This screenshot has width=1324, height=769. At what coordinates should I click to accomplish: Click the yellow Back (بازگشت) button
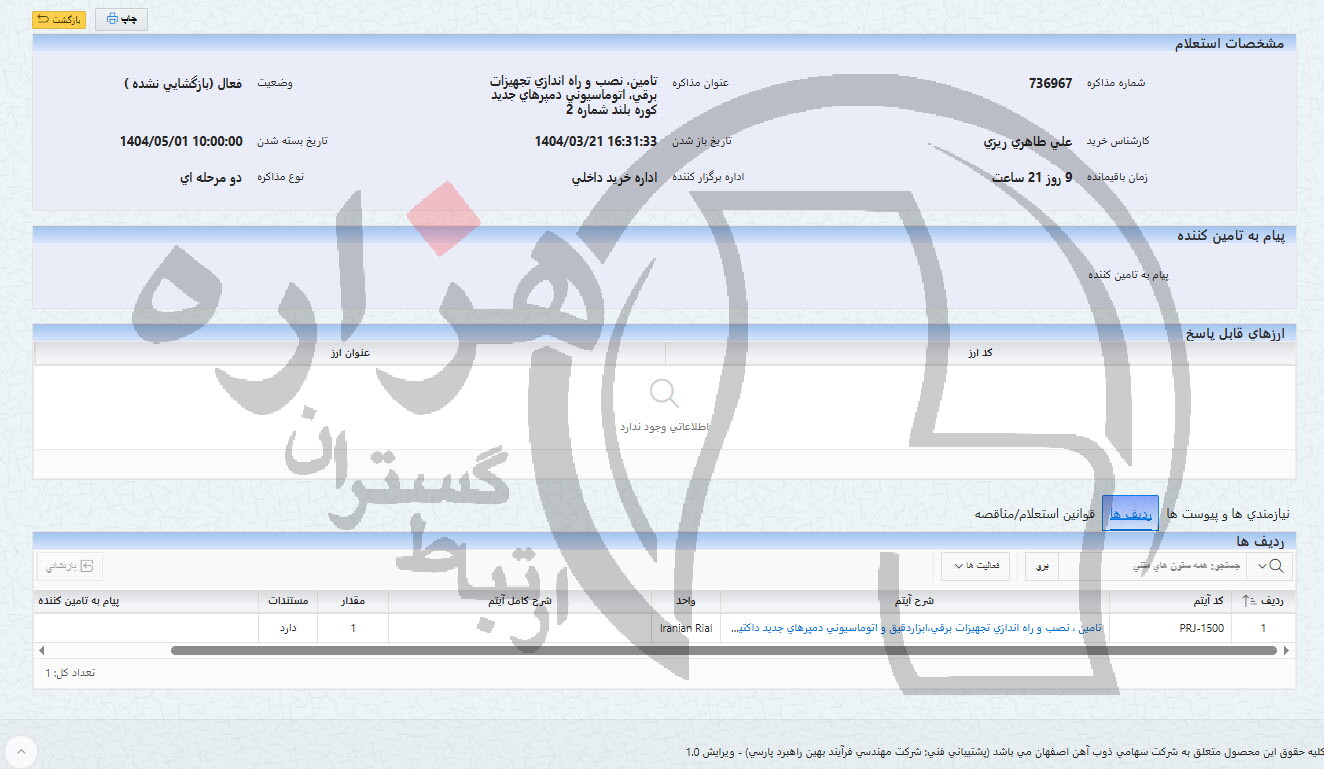tap(59, 19)
